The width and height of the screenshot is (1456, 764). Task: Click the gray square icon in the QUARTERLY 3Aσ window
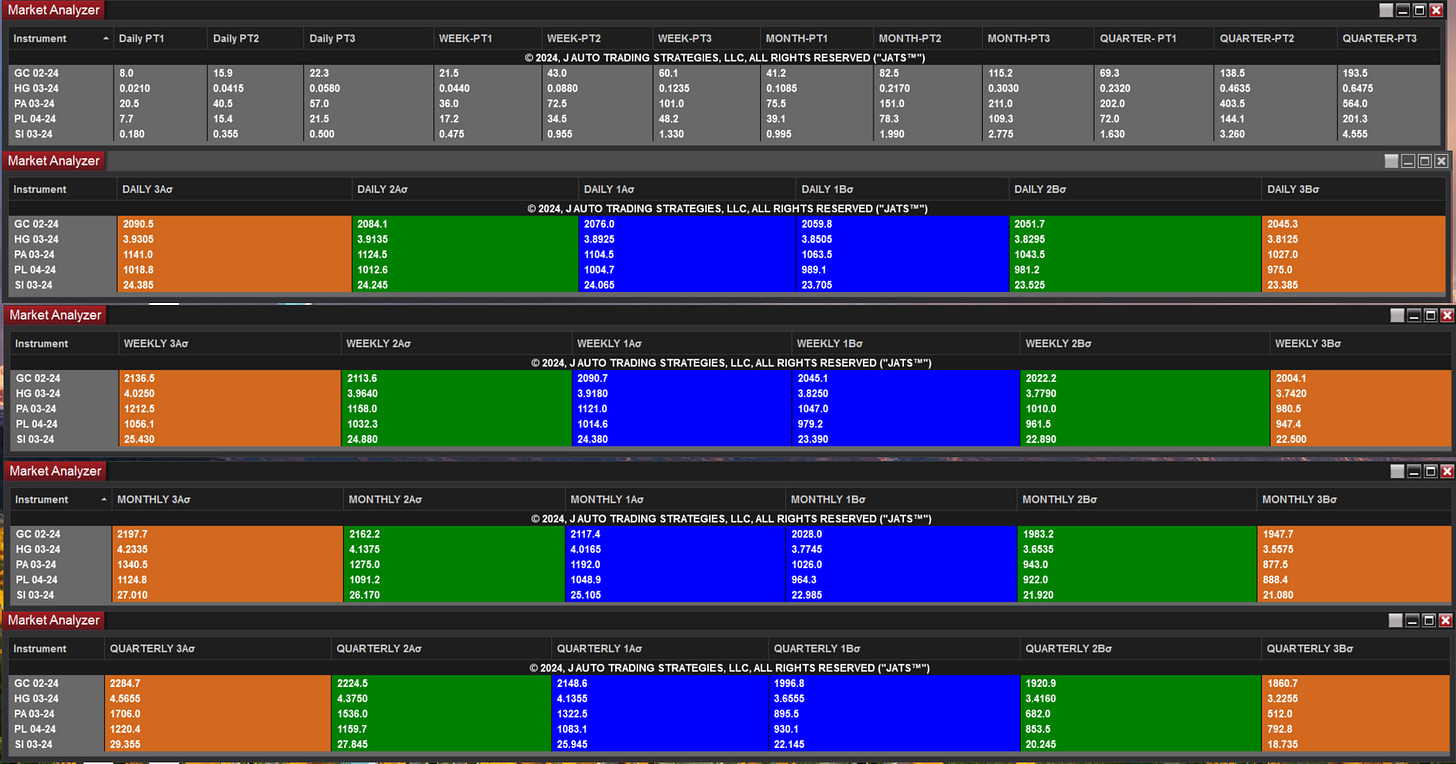[1396, 621]
